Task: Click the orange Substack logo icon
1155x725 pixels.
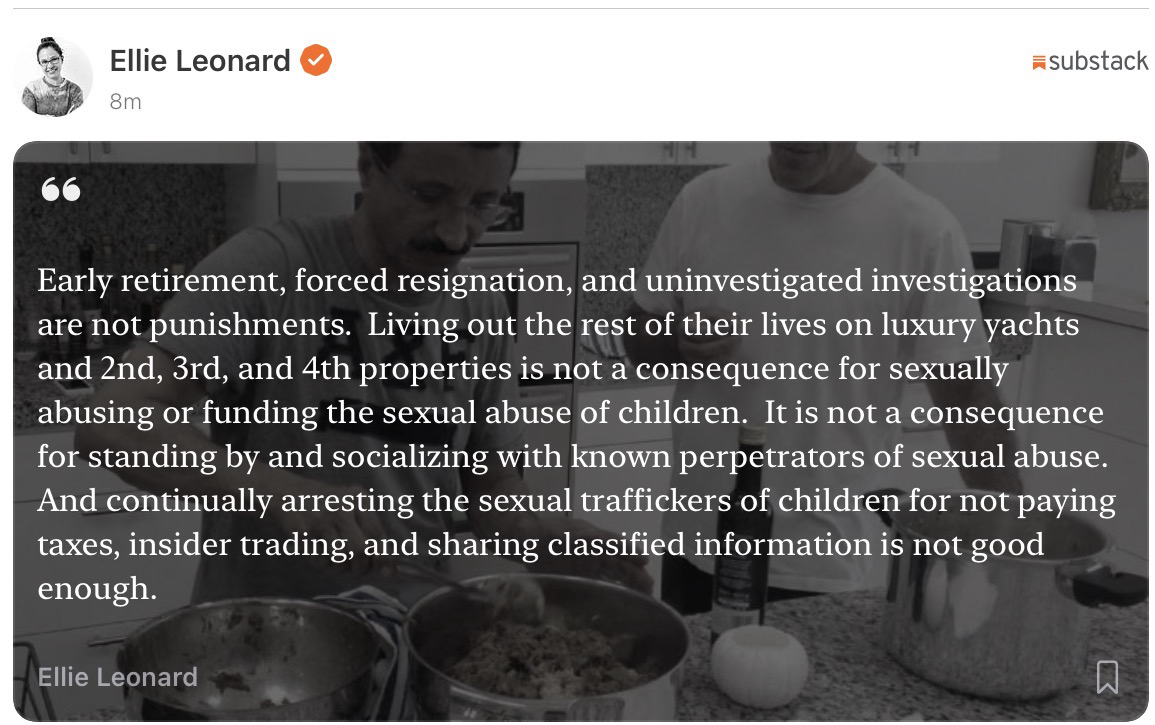Action: pyautogui.click(x=1038, y=63)
